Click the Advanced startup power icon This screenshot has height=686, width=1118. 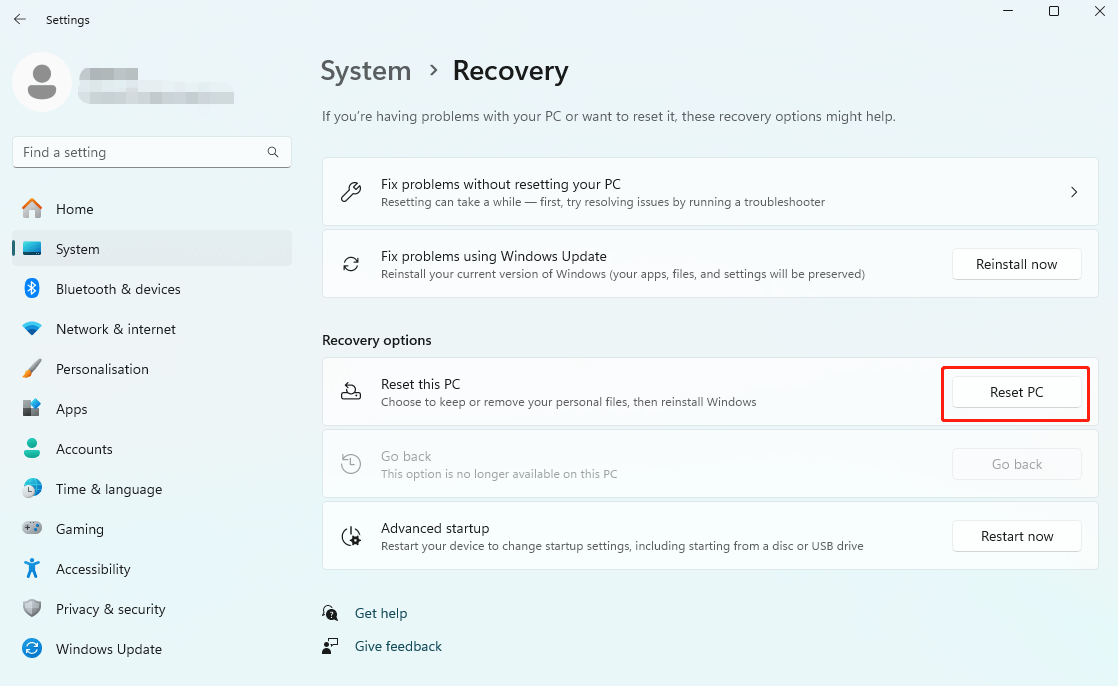[351, 536]
